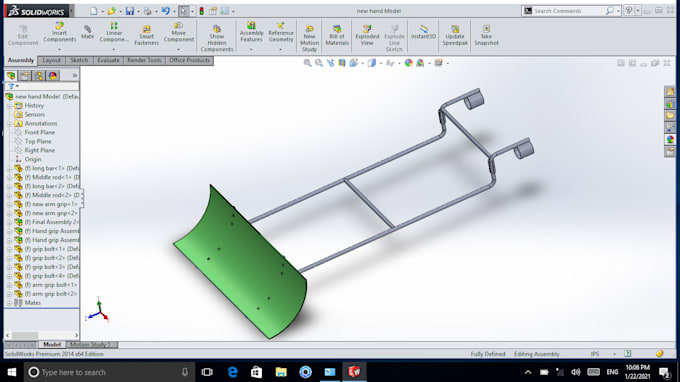Expand the History tree node
This screenshot has width=680, height=382.
[x=9, y=106]
